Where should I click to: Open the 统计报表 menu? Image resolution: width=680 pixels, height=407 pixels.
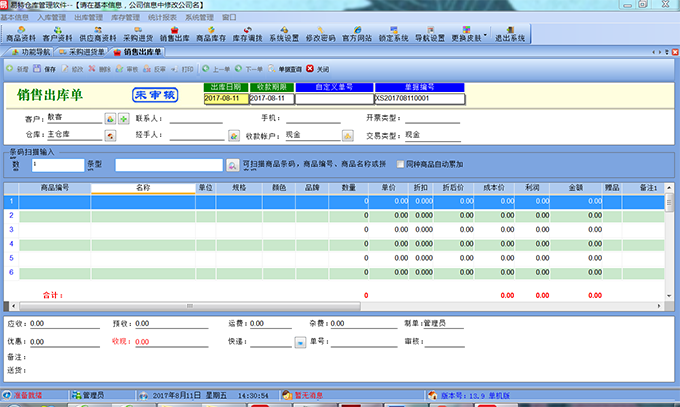[x=162, y=17]
